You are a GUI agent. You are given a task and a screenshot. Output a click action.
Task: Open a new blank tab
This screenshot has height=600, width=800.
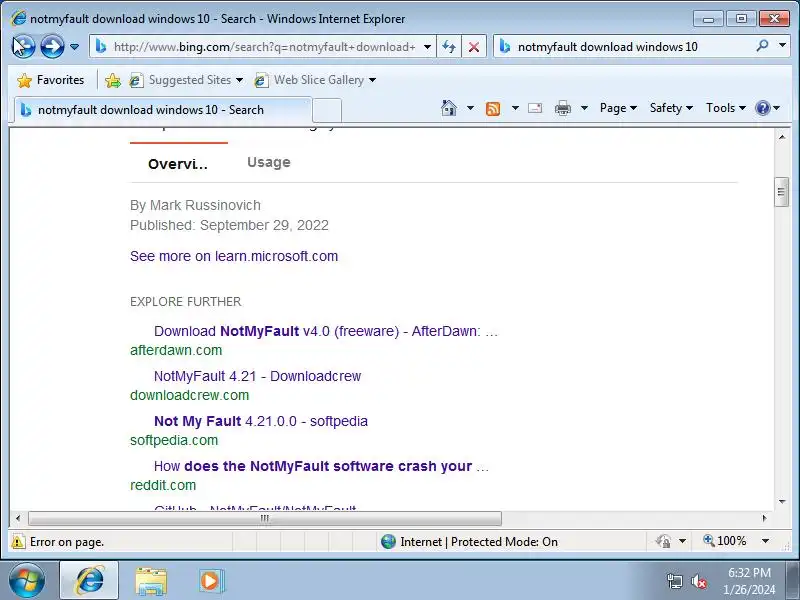(327, 110)
